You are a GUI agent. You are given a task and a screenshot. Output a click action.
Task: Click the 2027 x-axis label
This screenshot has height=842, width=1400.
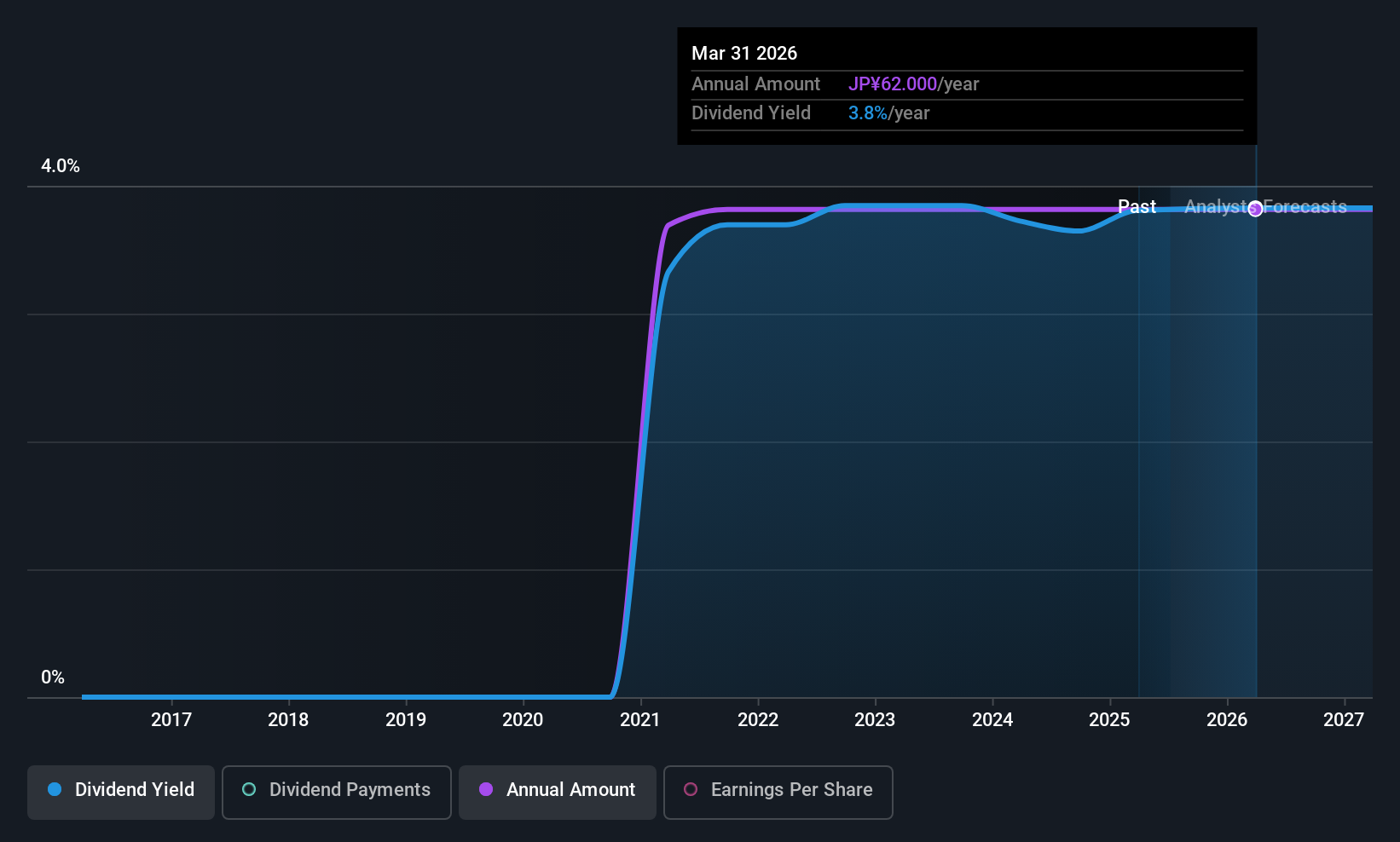pyautogui.click(x=1344, y=720)
